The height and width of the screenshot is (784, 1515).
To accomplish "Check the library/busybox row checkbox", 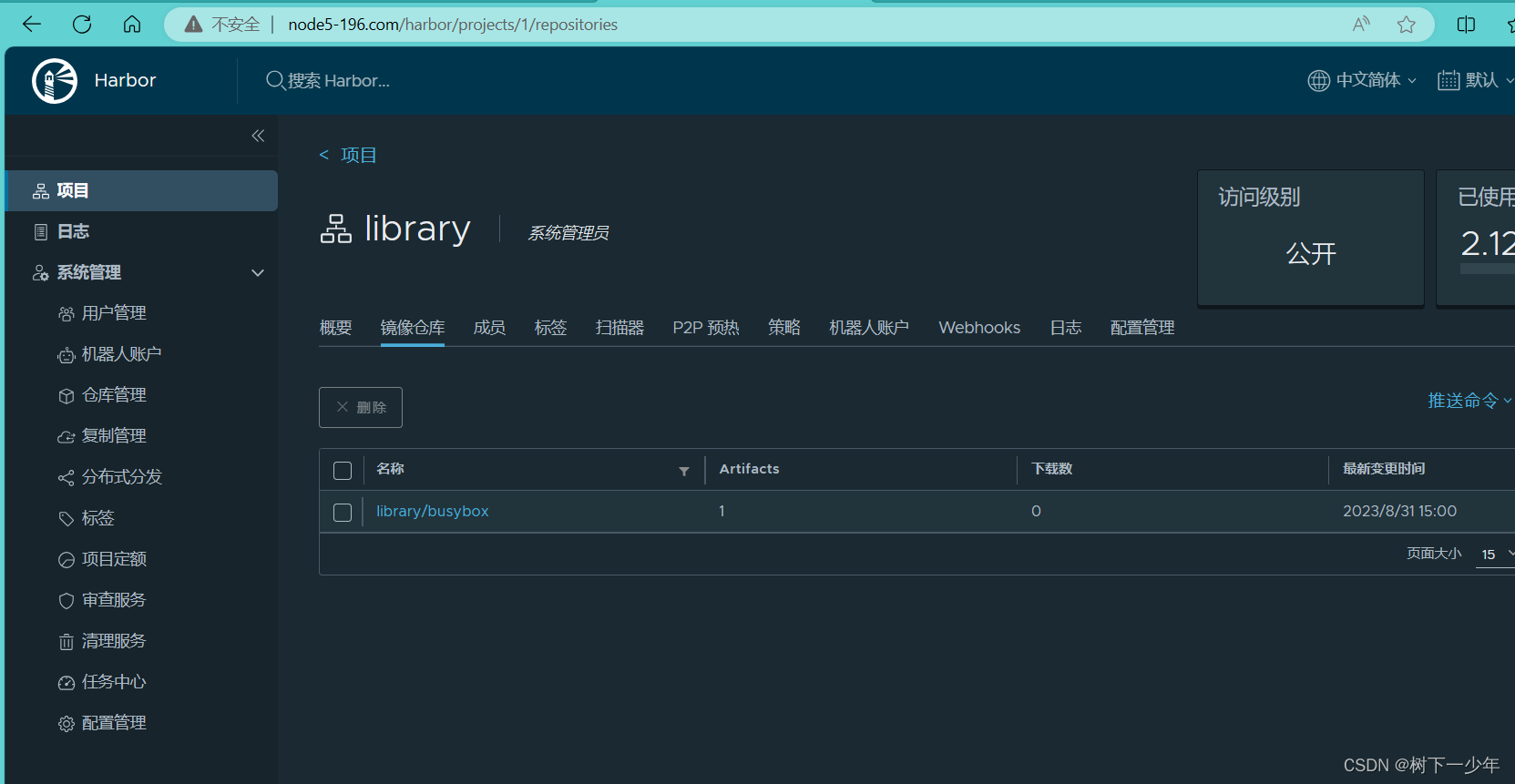I will coord(343,513).
